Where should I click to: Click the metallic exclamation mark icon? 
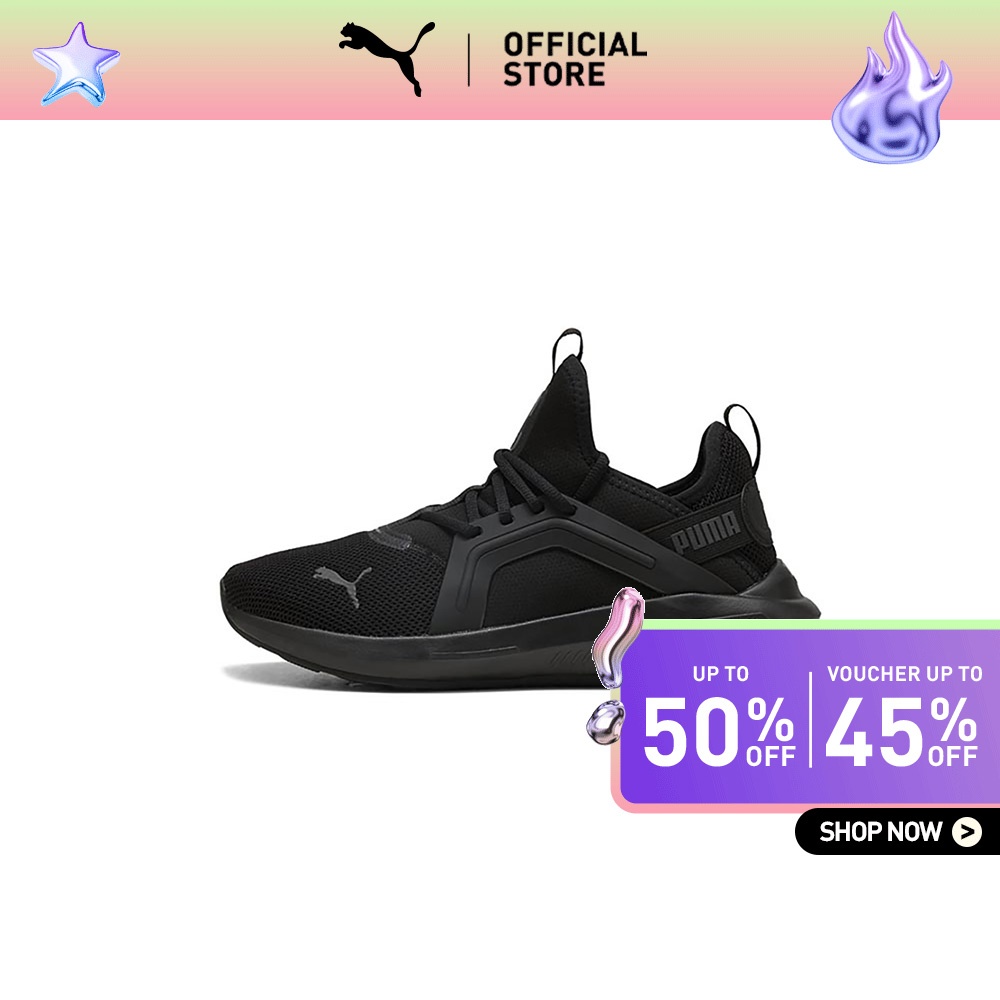pyautogui.click(x=615, y=665)
